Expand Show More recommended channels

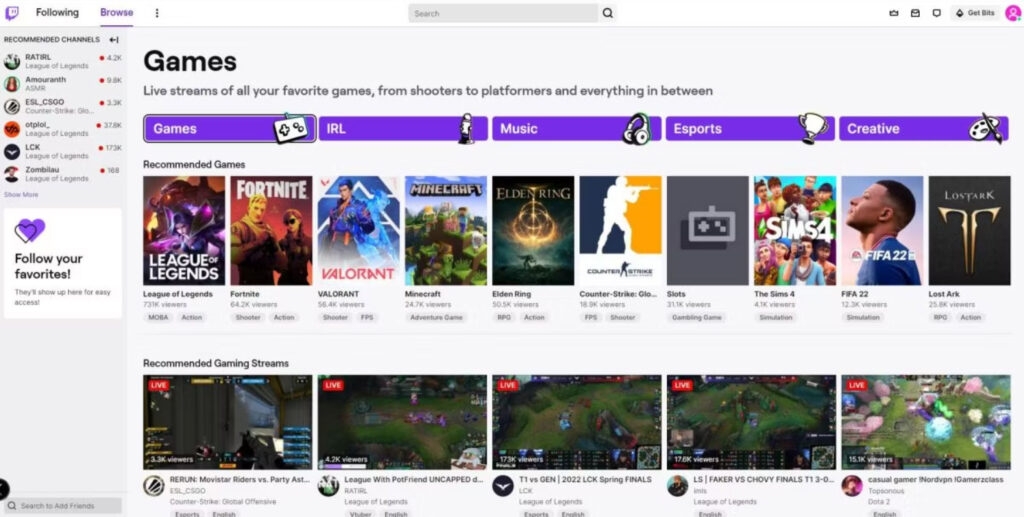[21, 195]
